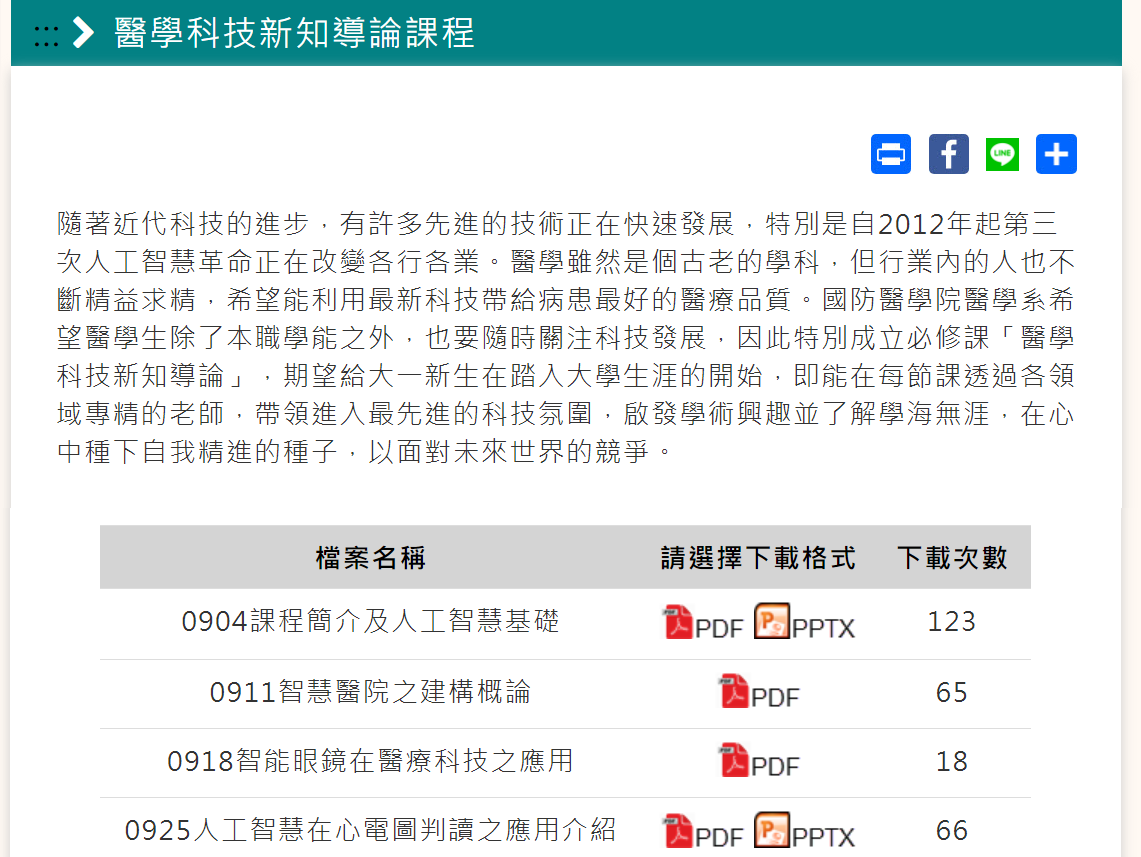Download PDF for 0904課程簡介及人工智慧基礎
The height and width of the screenshot is (857, 1141).
[x=704, y=623]
